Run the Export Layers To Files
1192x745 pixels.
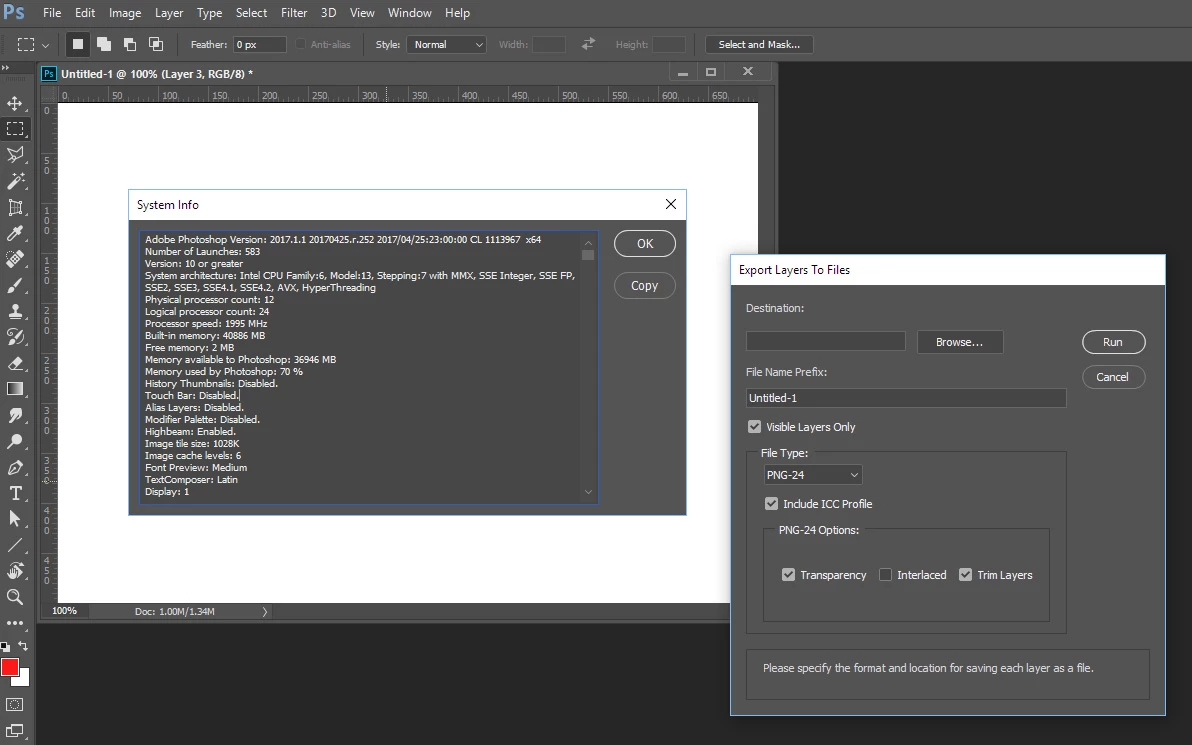click(1113, 342)
